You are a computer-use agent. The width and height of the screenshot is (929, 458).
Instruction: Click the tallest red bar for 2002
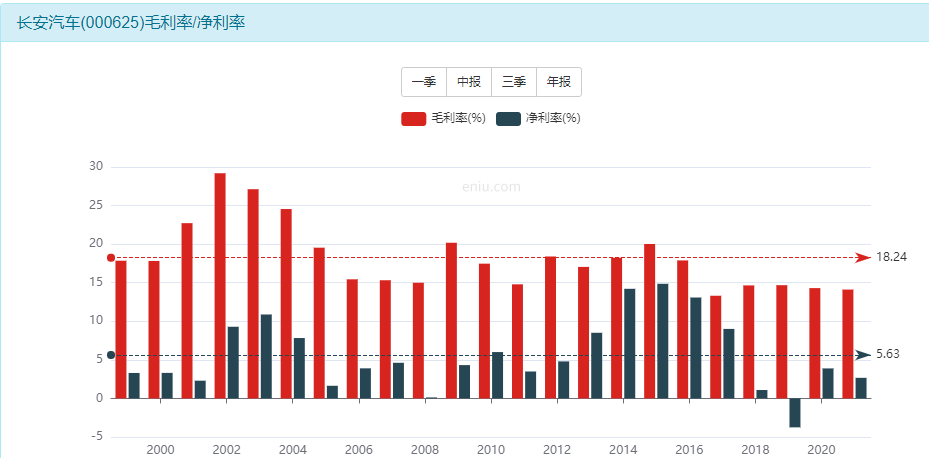[220, 286]
